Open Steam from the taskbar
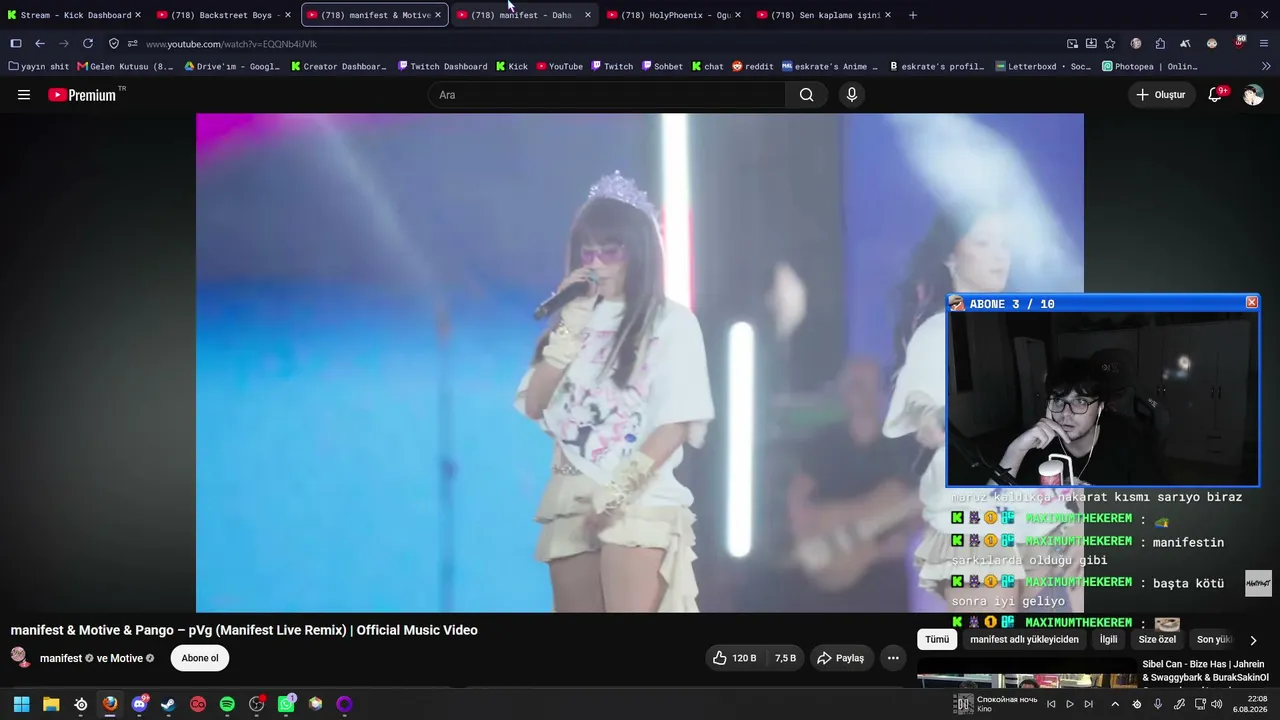This screenshot has height=720, width=1280. [168, 704]
